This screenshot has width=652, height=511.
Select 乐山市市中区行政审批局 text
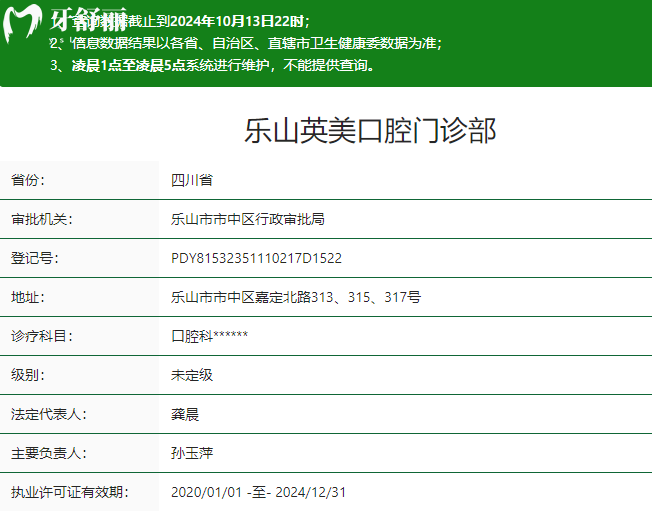248,219
